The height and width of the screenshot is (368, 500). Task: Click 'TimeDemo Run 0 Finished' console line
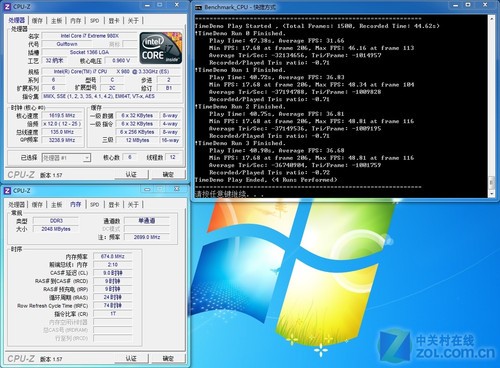241,33
